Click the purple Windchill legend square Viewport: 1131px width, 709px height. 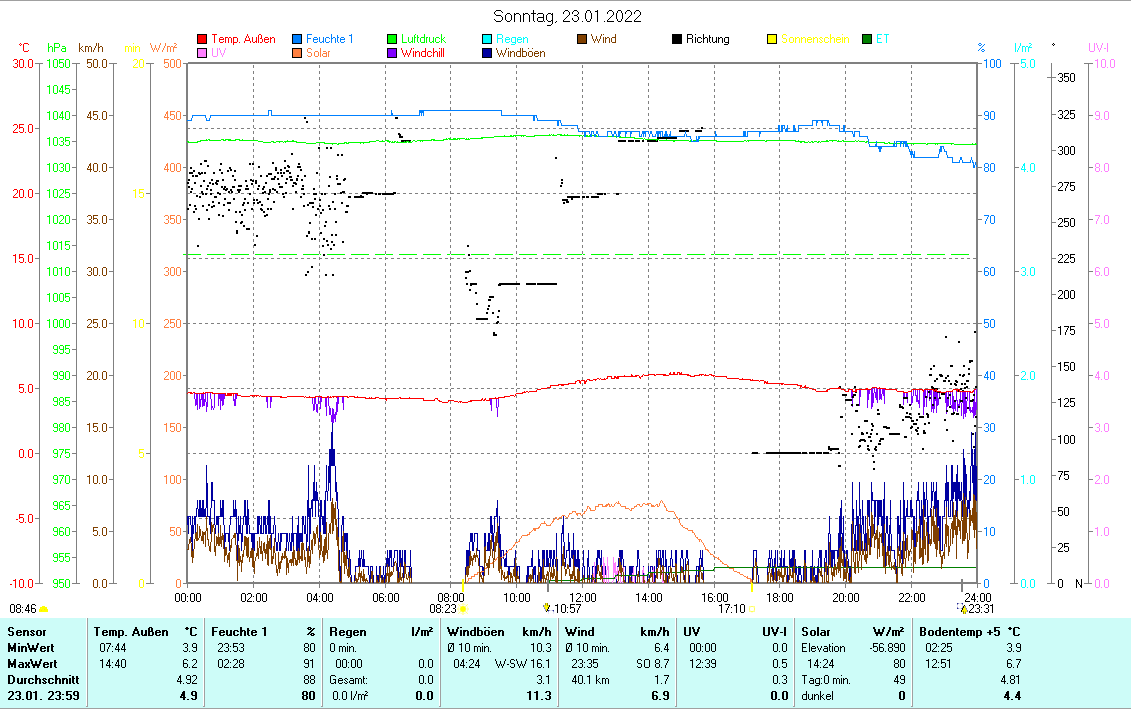392,54
